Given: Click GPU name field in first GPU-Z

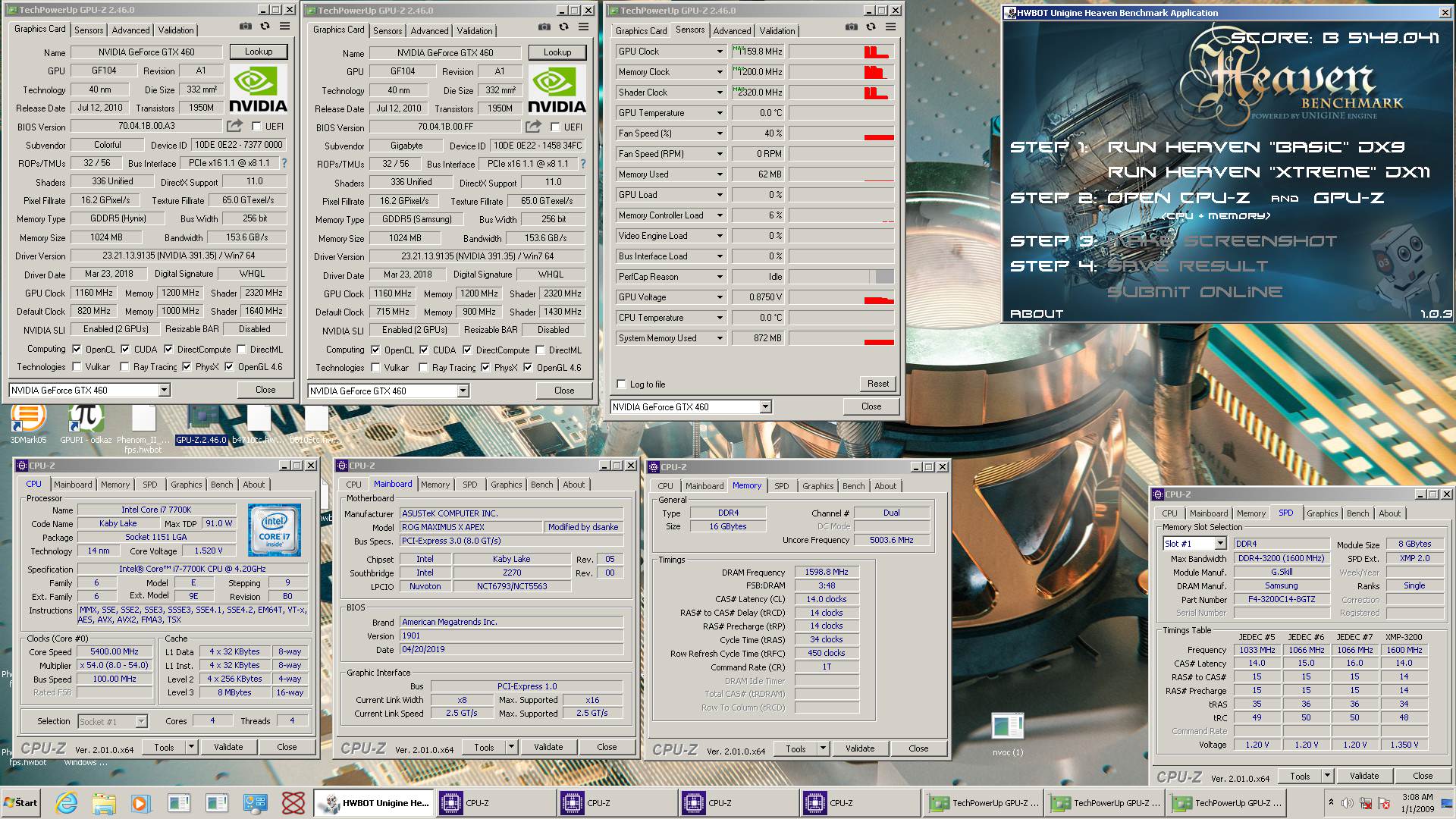Looking at the screenshot, I should (x=146, y=52).
